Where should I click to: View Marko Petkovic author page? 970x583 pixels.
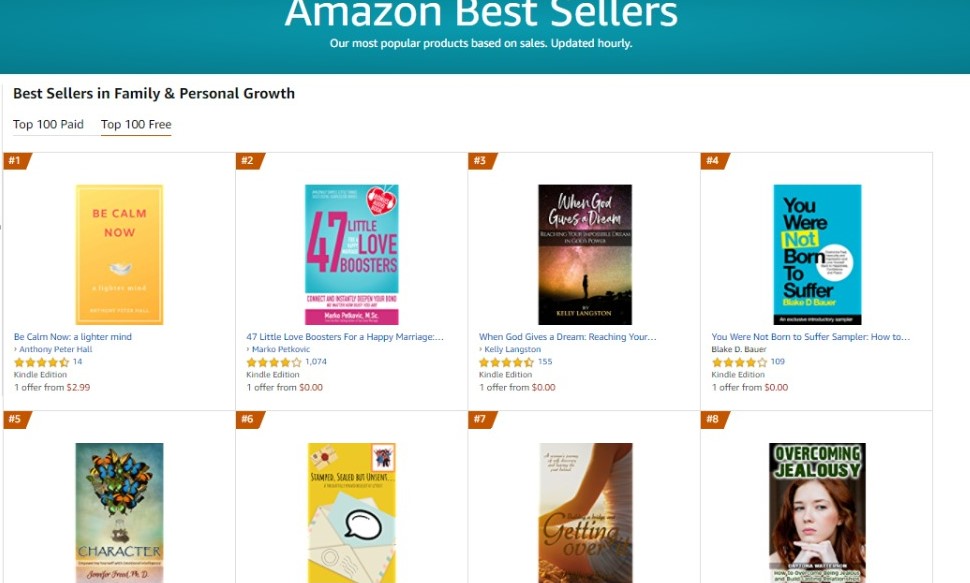tap(281, 350)
